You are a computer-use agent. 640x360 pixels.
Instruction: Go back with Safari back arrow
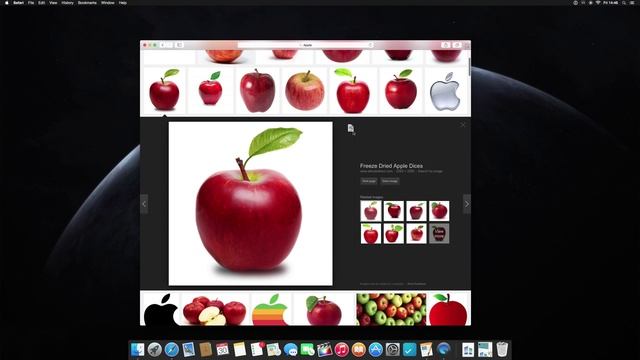click(x=163, y=45)
